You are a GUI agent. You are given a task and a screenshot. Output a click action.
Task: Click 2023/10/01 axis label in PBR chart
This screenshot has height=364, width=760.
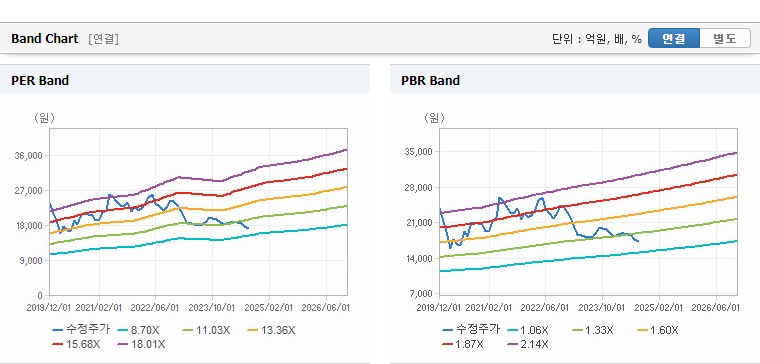coord(602,308)
